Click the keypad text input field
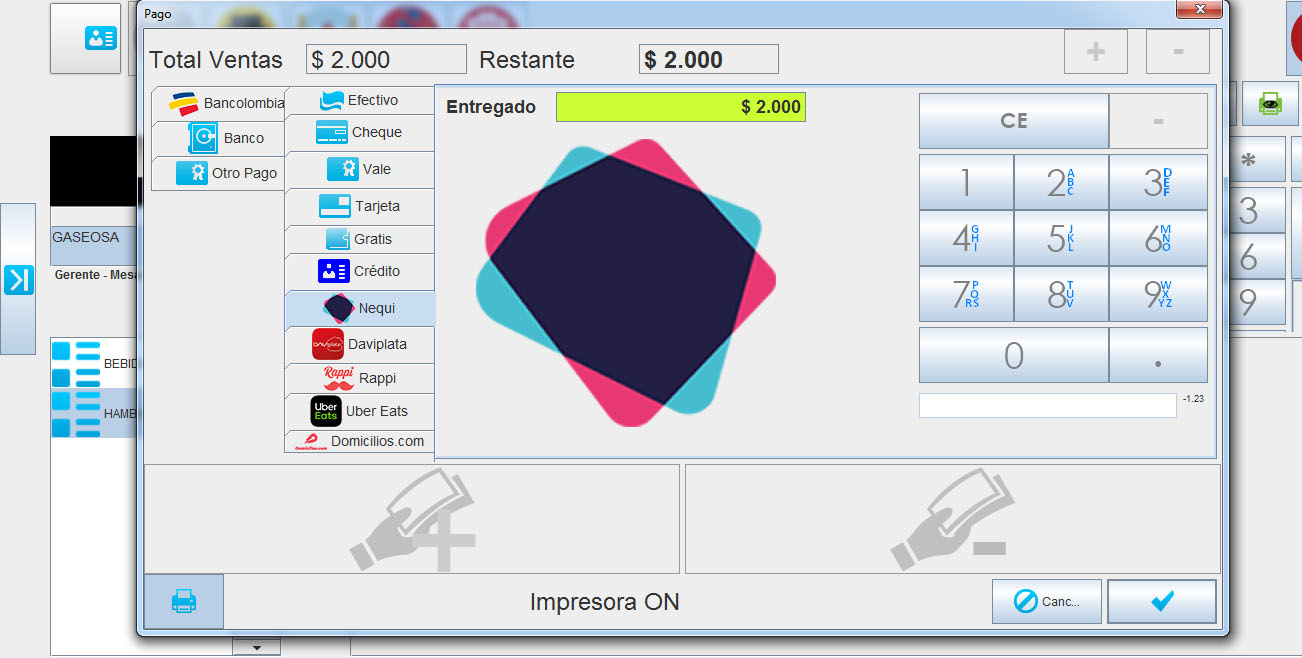 click(x=1047, y=405)
